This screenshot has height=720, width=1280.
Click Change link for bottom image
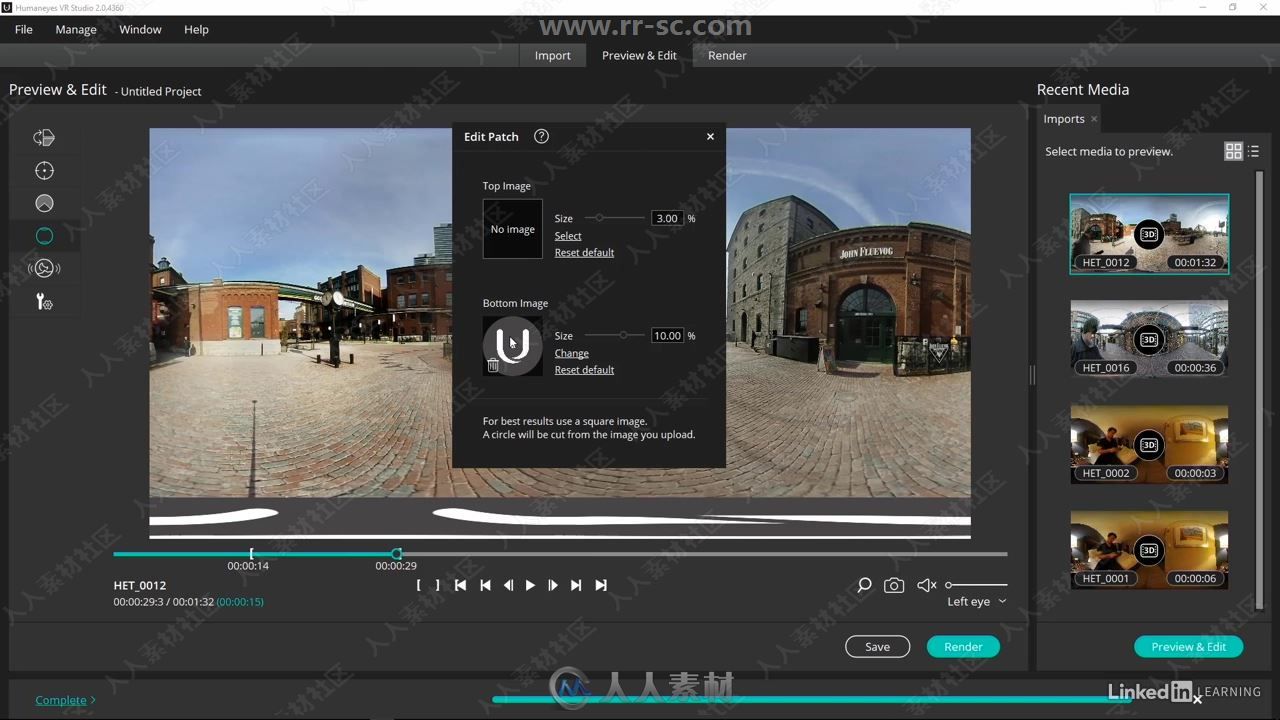pos(572,353)
